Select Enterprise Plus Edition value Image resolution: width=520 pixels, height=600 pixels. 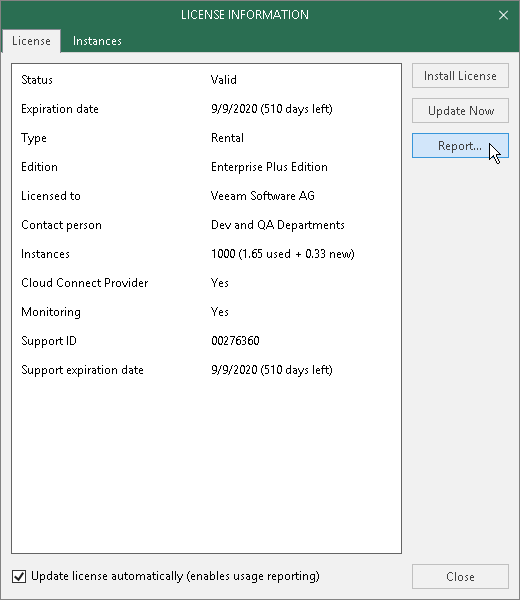coord(269,167)
